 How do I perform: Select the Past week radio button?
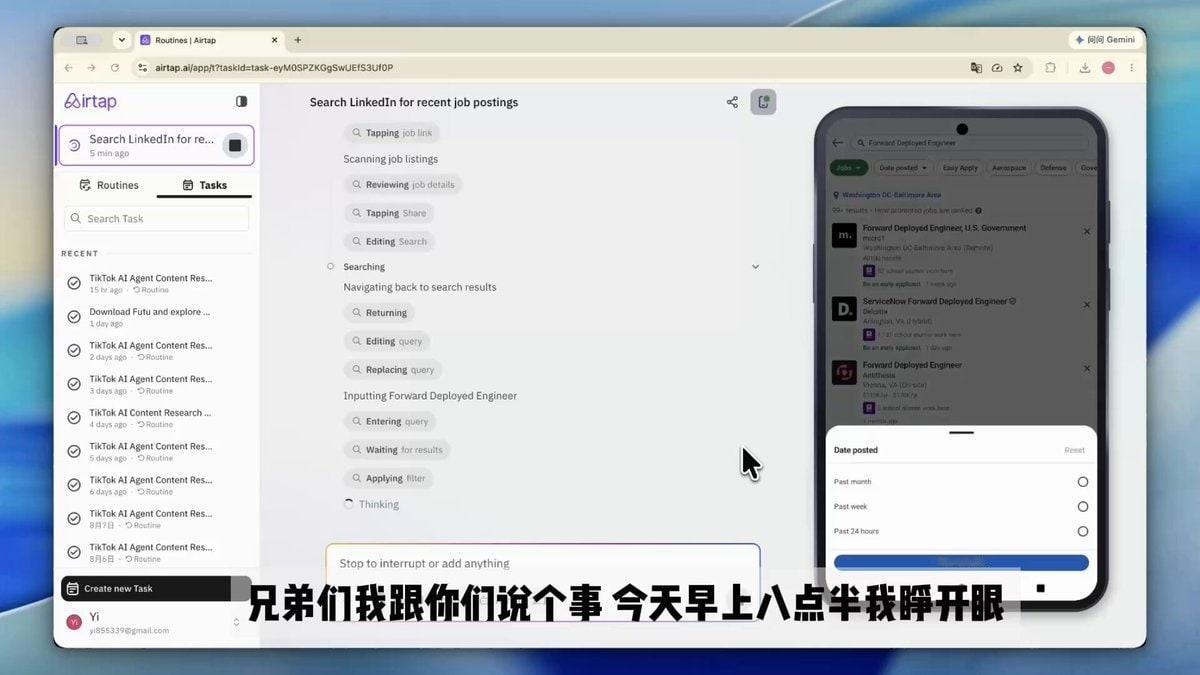click(x=1082, y=507)
